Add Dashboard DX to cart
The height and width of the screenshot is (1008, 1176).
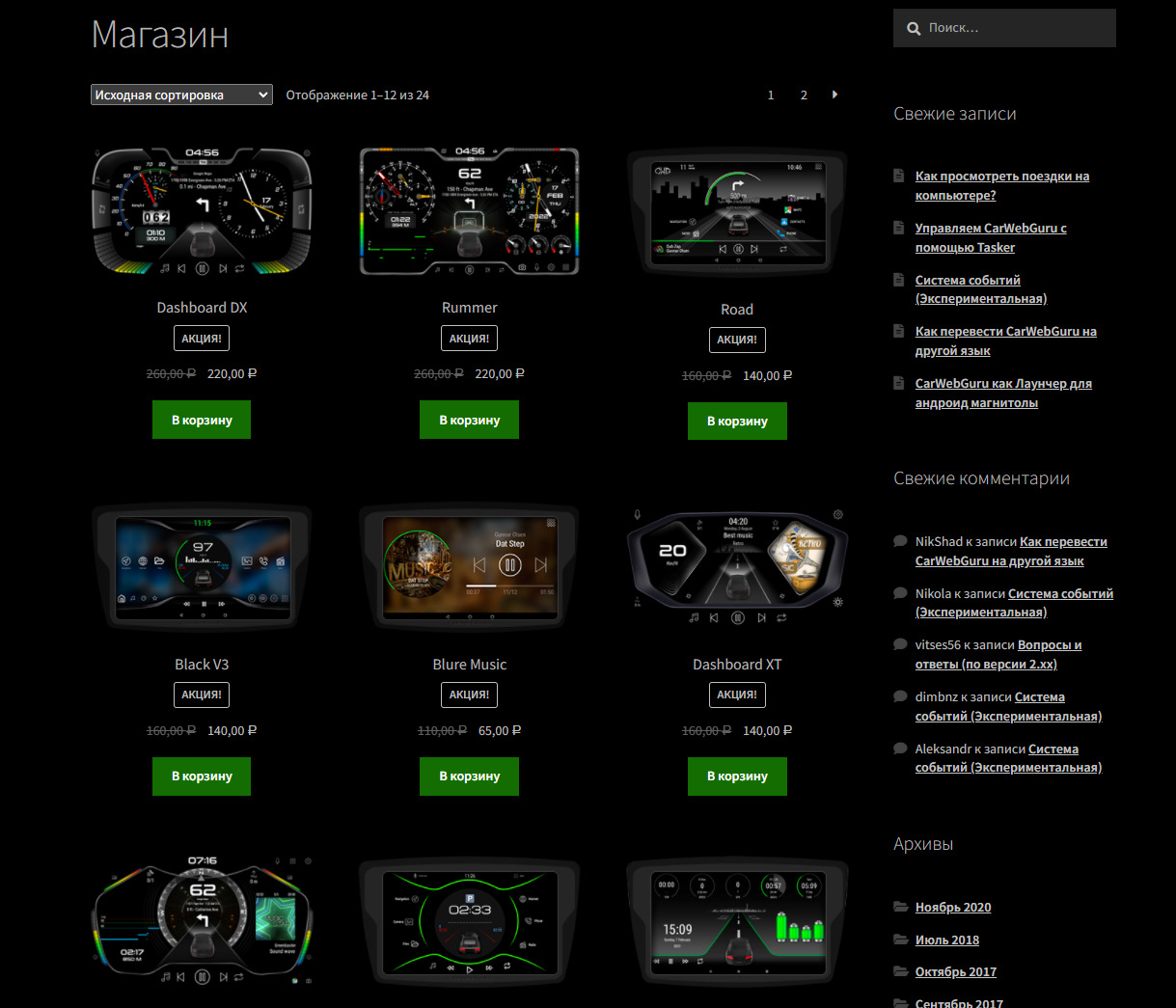coord(202,421)
